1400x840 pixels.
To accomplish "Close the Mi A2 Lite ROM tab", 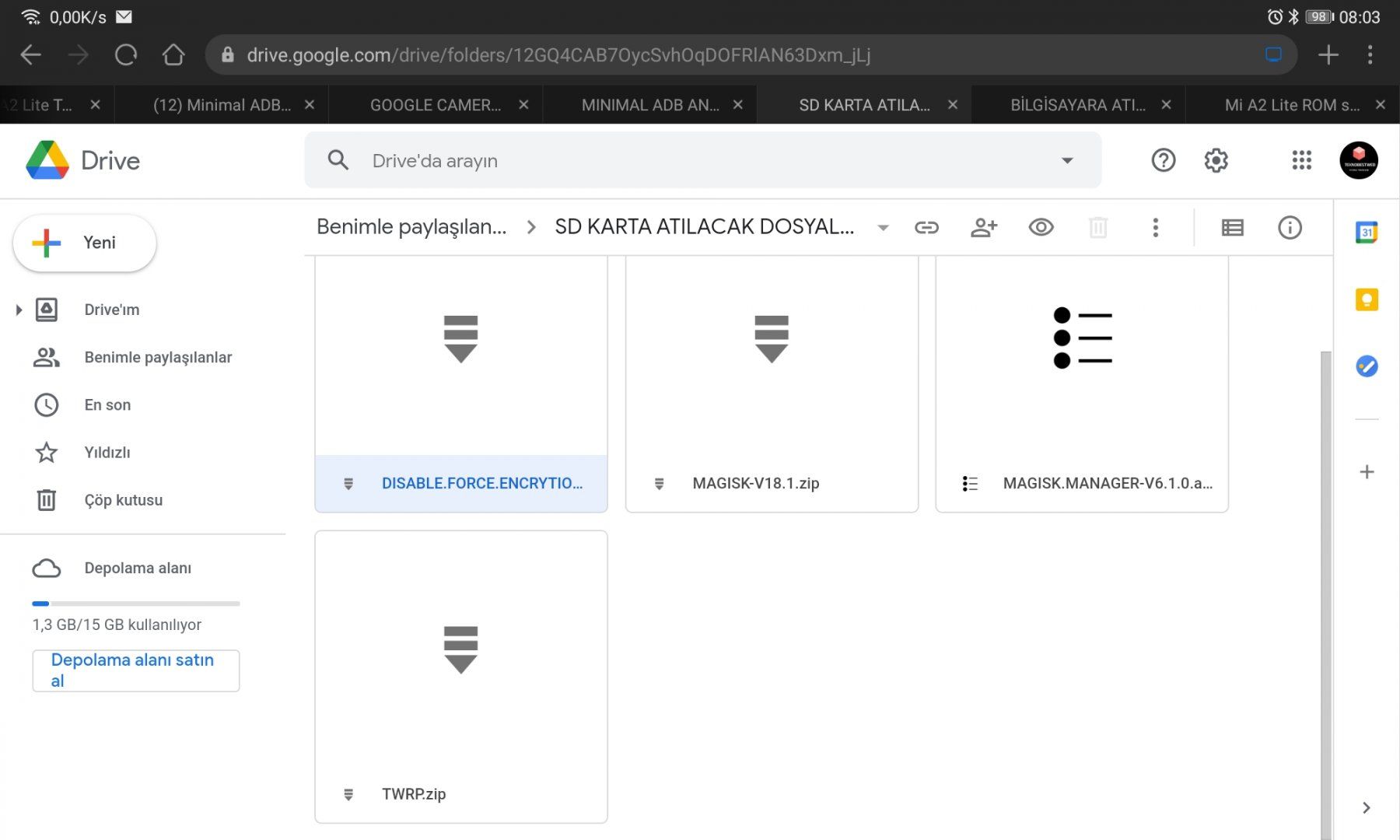I will pos(1381,104).
